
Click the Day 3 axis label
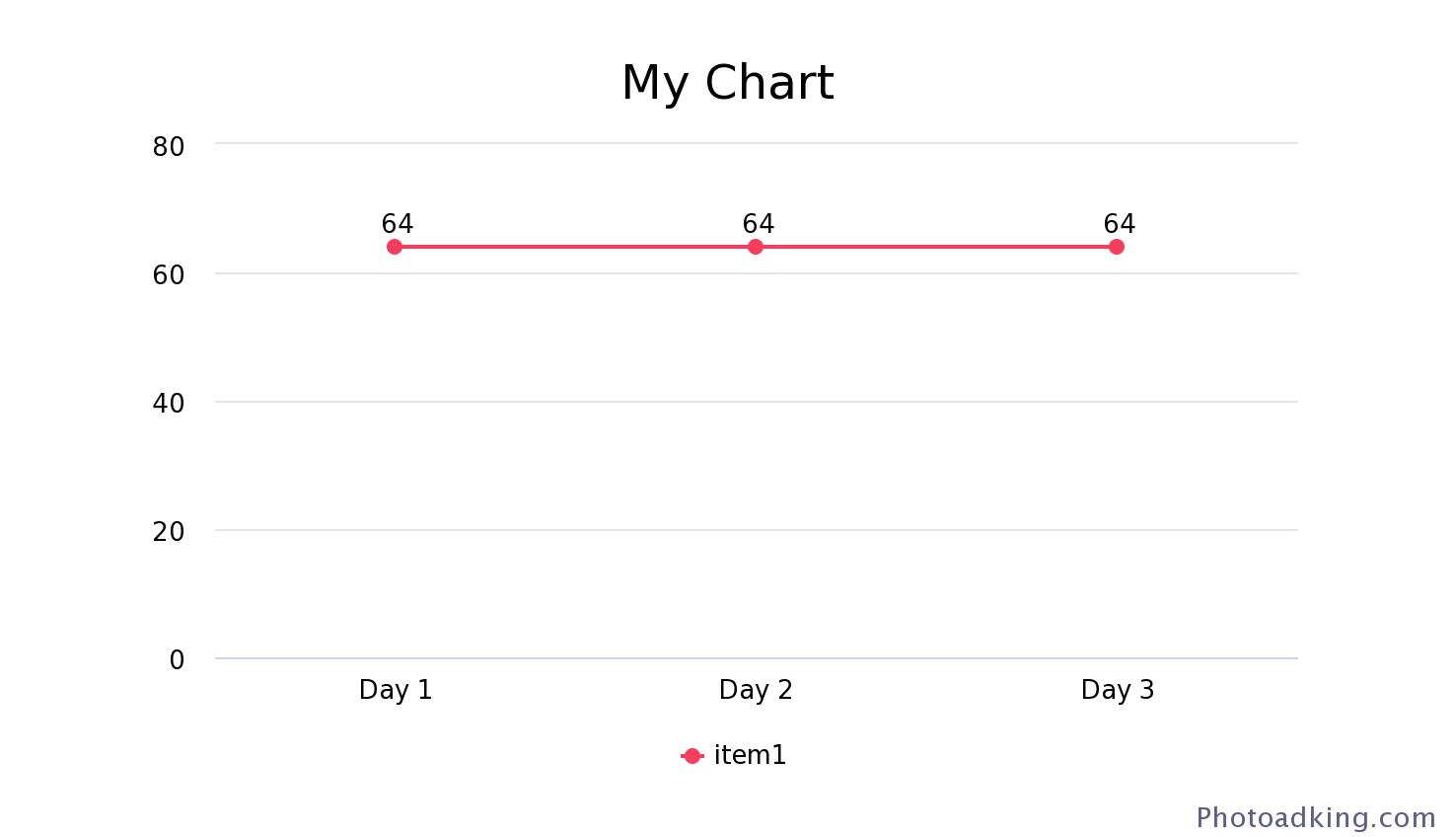click(x=1117, y=690)
